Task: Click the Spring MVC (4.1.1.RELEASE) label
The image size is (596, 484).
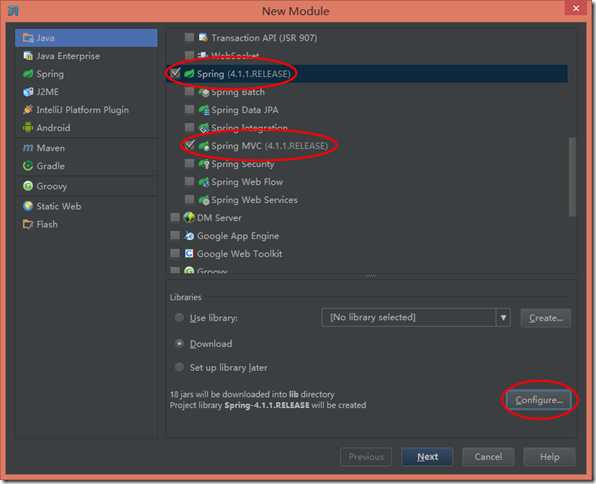Action: tap(269, 146)
